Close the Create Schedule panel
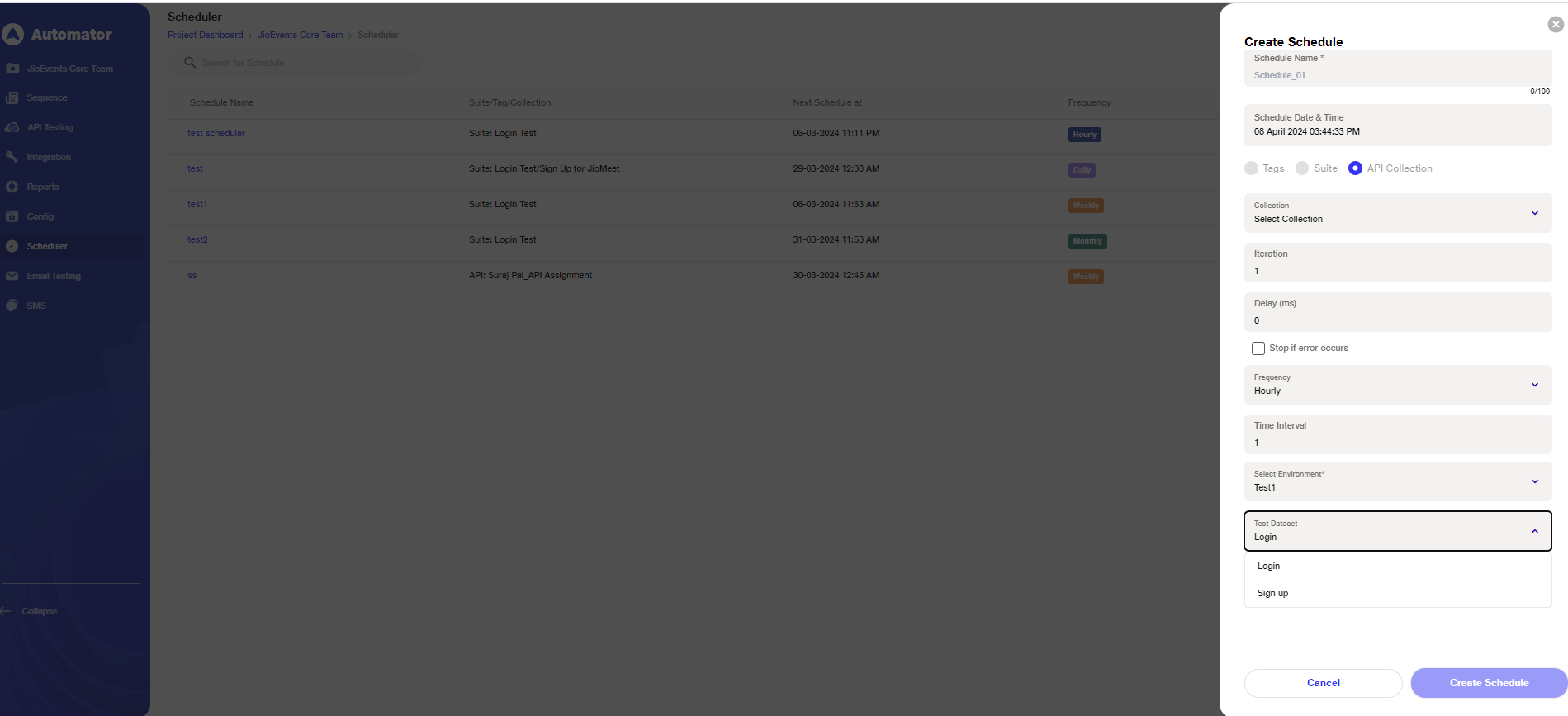Screen dimensions: 1568x716 tap(1556, 25)
